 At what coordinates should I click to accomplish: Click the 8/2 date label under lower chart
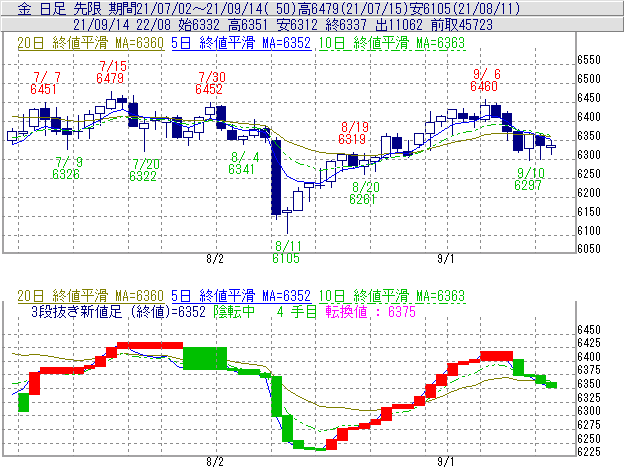(215, 462)
